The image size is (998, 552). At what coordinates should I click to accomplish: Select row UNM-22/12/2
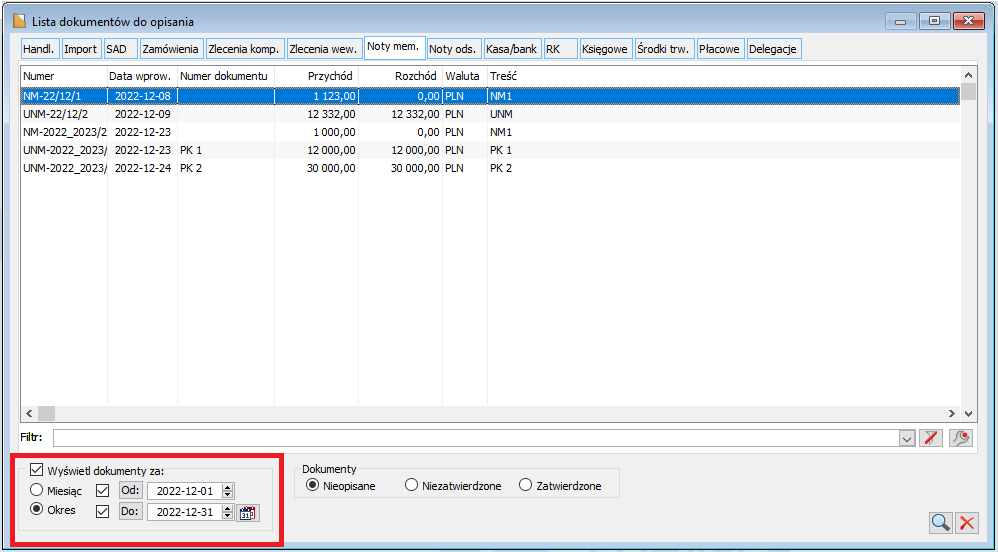[x=490, y=114]
